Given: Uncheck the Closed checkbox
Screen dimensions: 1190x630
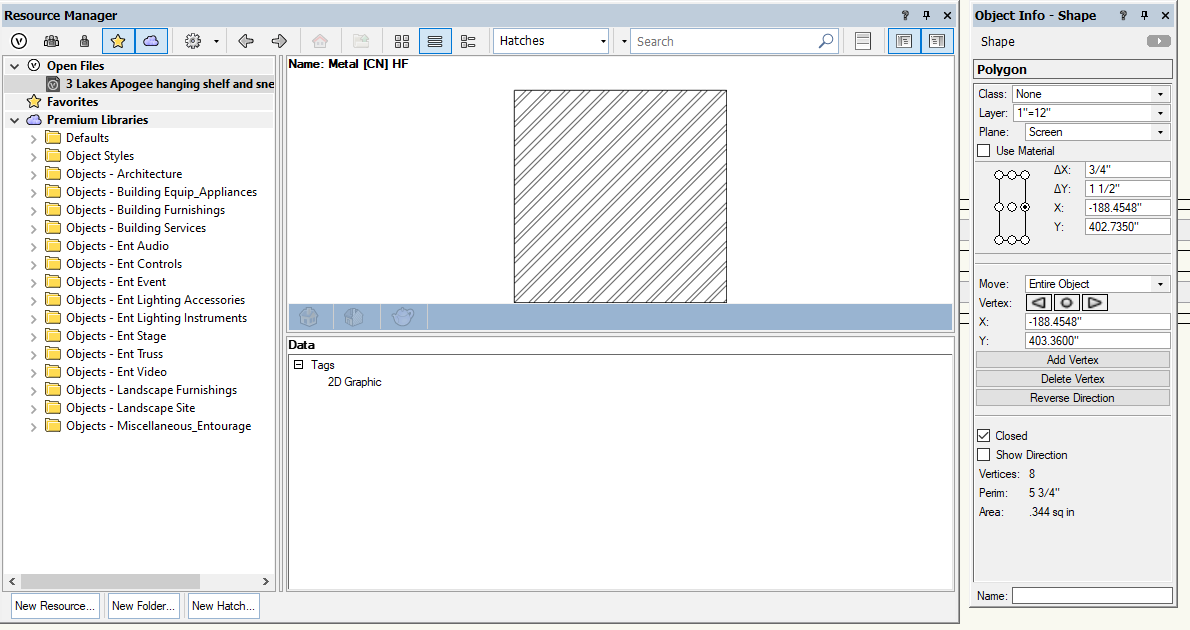Looking at the screenshot, I should pos(984,436).
